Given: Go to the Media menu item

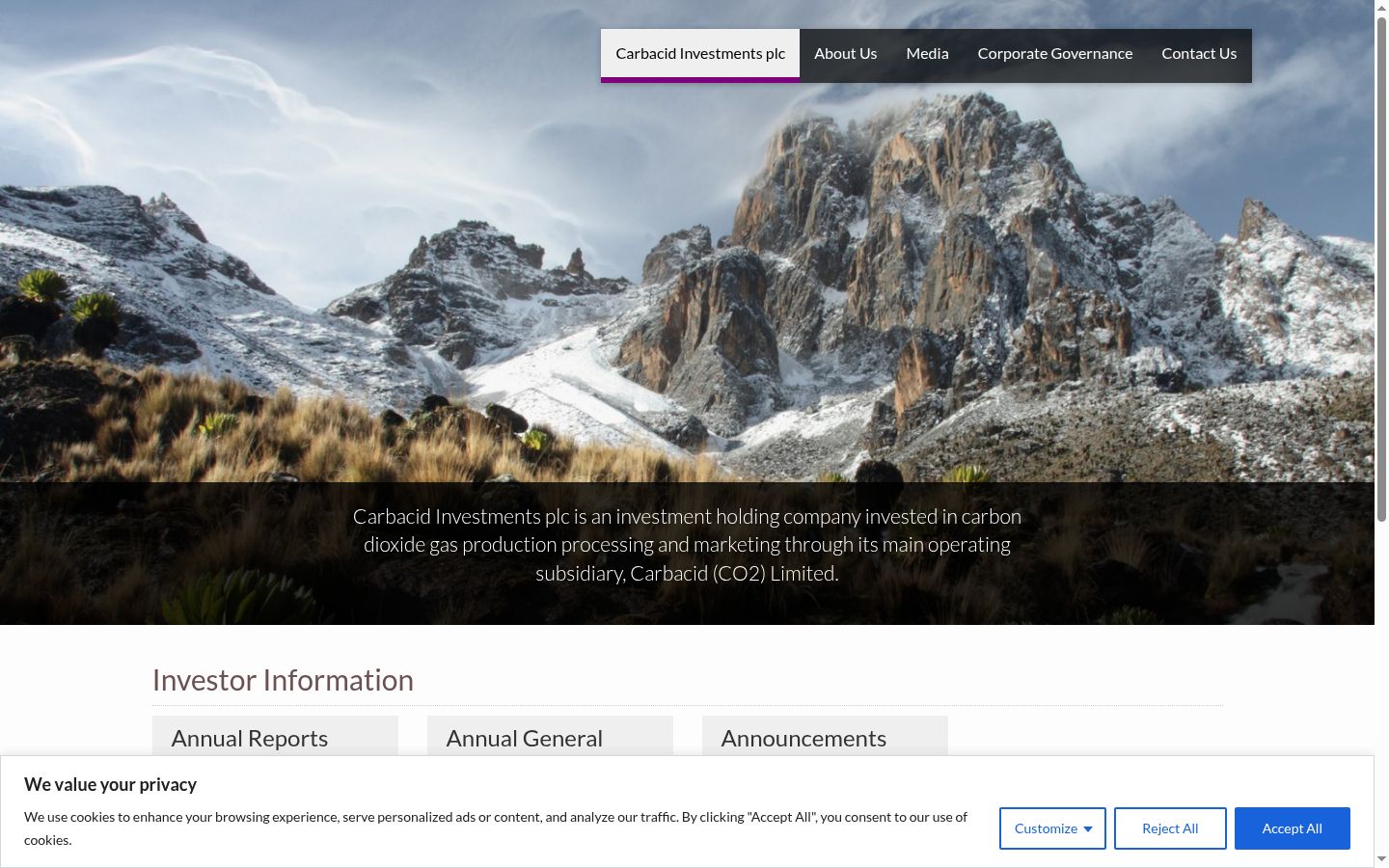Looking at the screenshot, I should [x=928, y=54].
